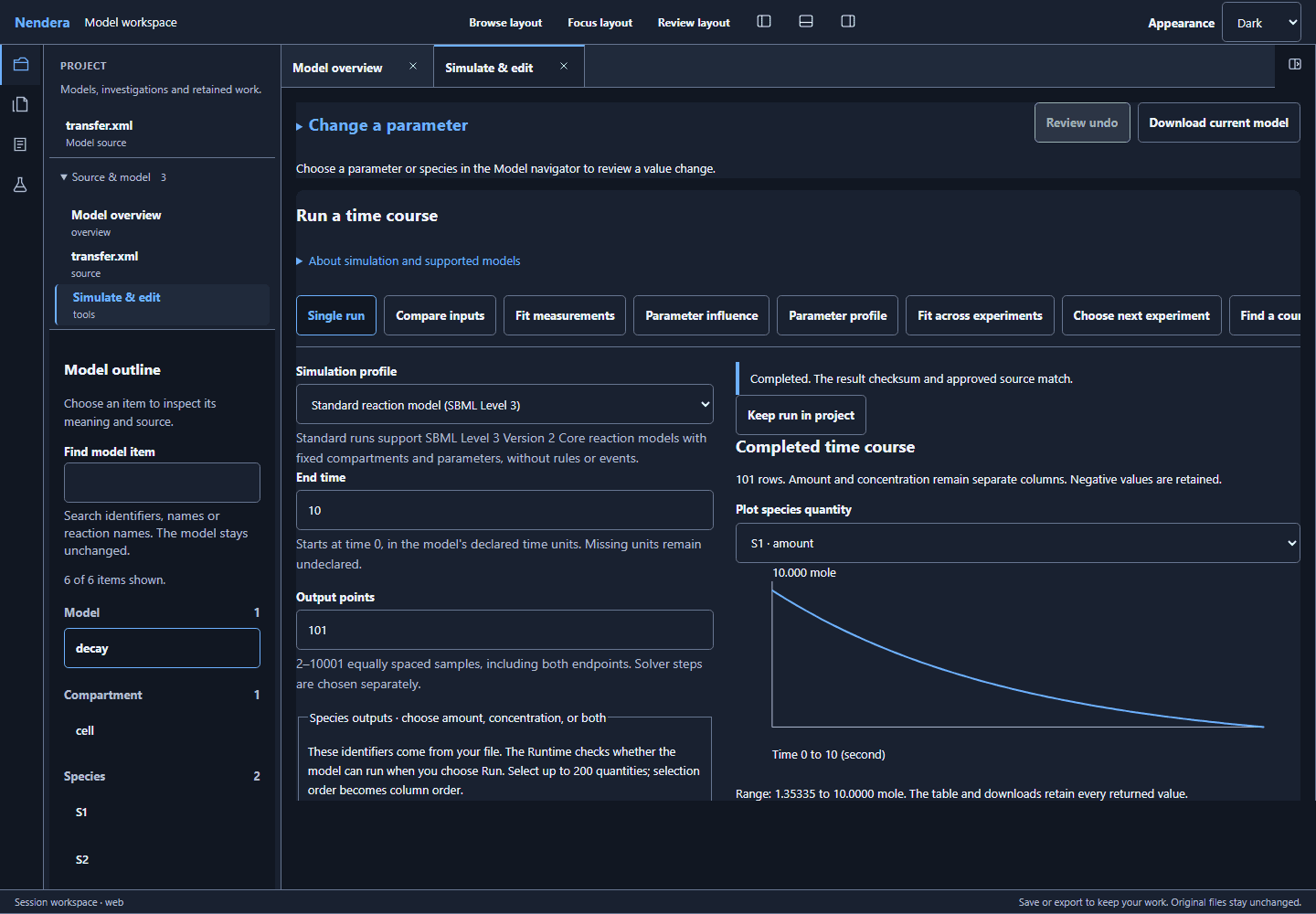Open Model overview in project tree
Image resolution: width=1316 pixels, height=914 pixels.
coord(163,223)
